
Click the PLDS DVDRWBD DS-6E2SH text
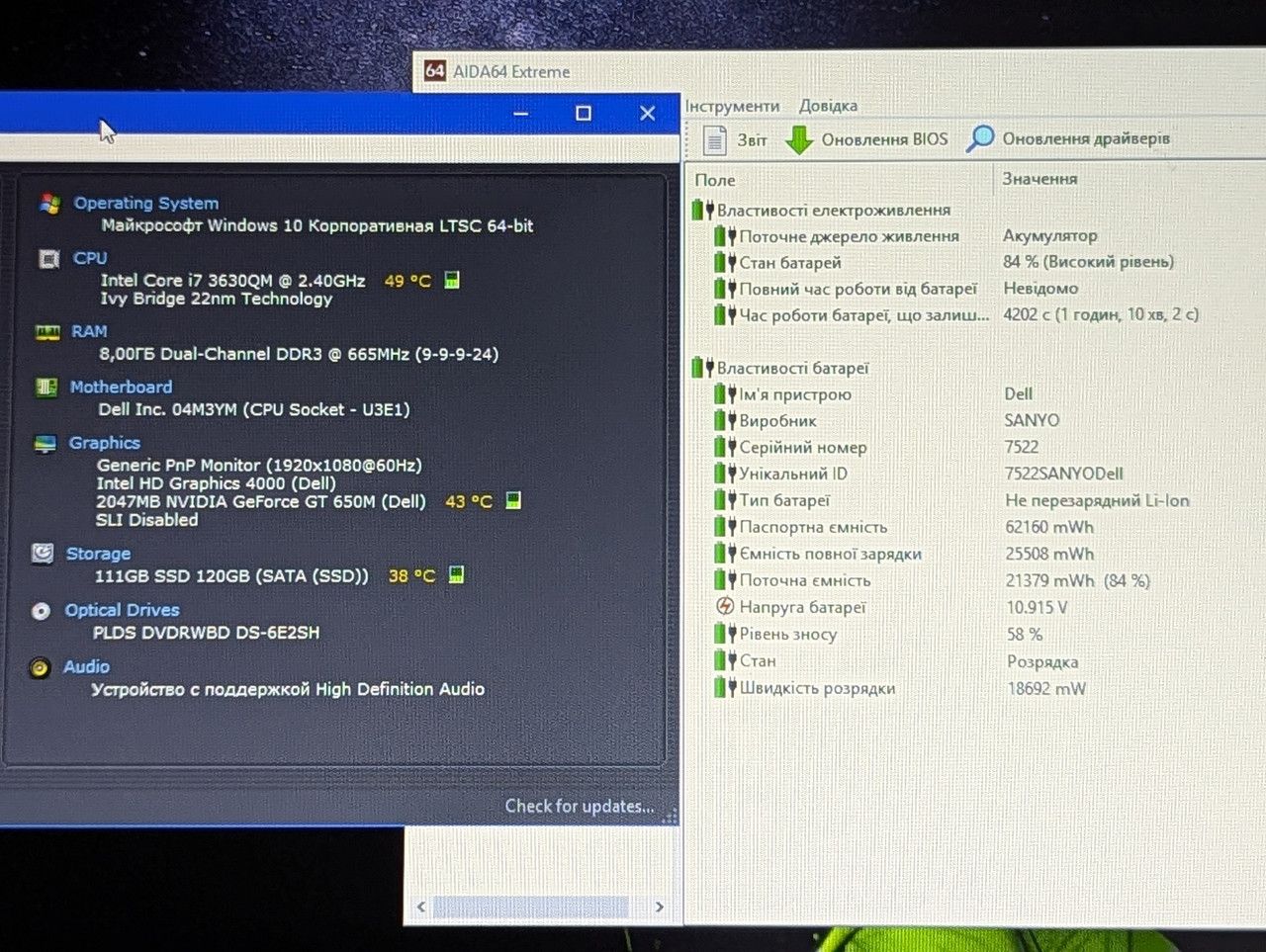(206, 633)
